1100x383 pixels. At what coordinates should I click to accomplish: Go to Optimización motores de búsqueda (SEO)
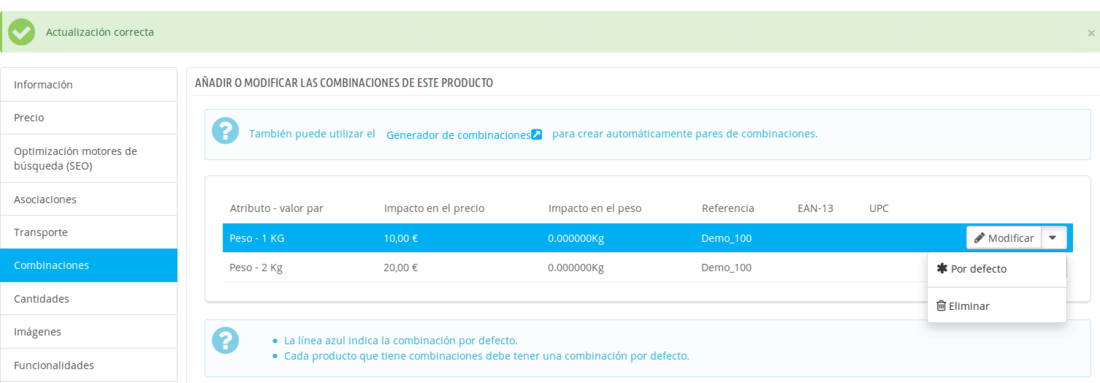click(89, 159)
